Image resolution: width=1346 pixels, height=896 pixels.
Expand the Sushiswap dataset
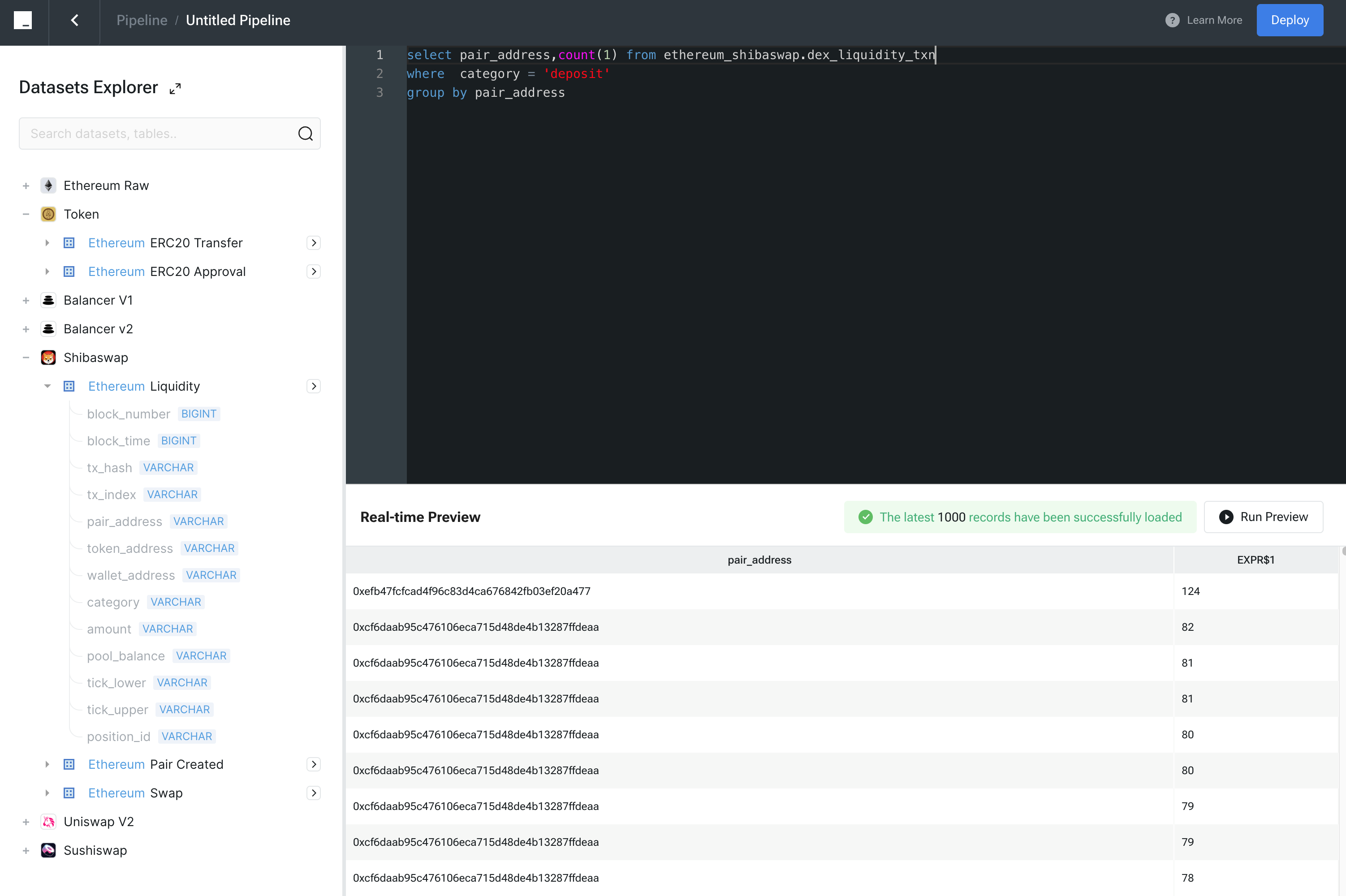tap(26, 850)
